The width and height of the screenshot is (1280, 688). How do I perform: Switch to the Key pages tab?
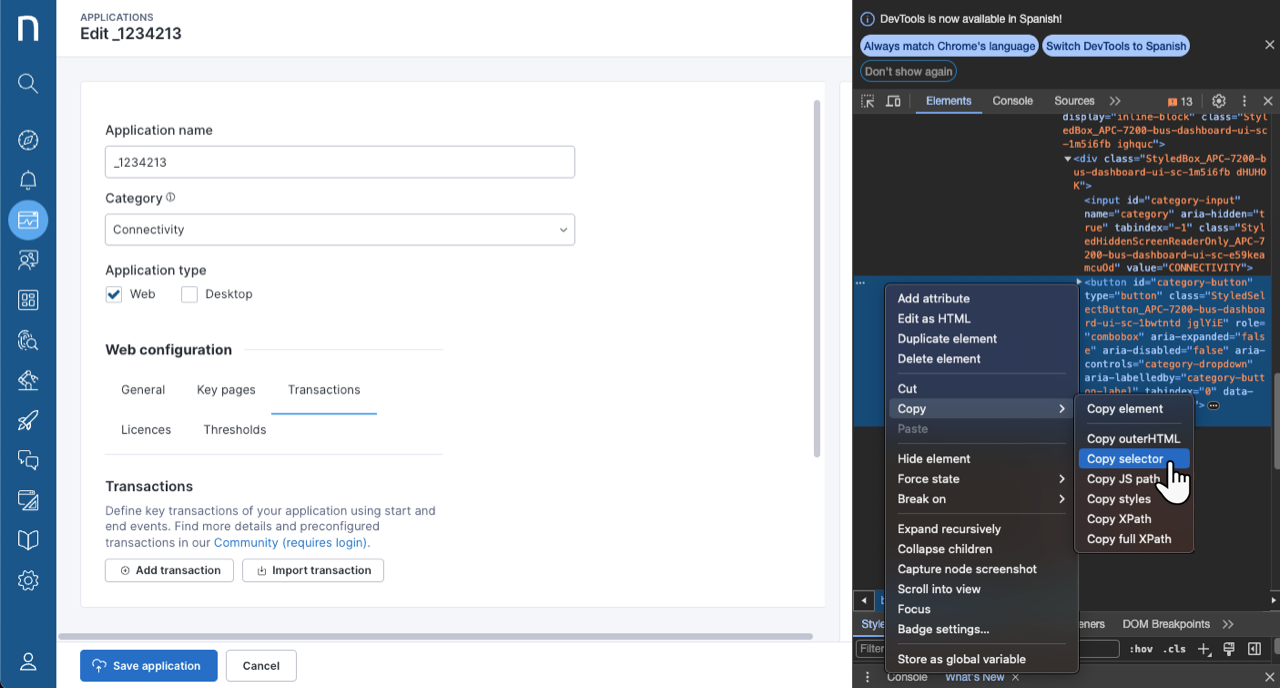[x=226, y=390]
